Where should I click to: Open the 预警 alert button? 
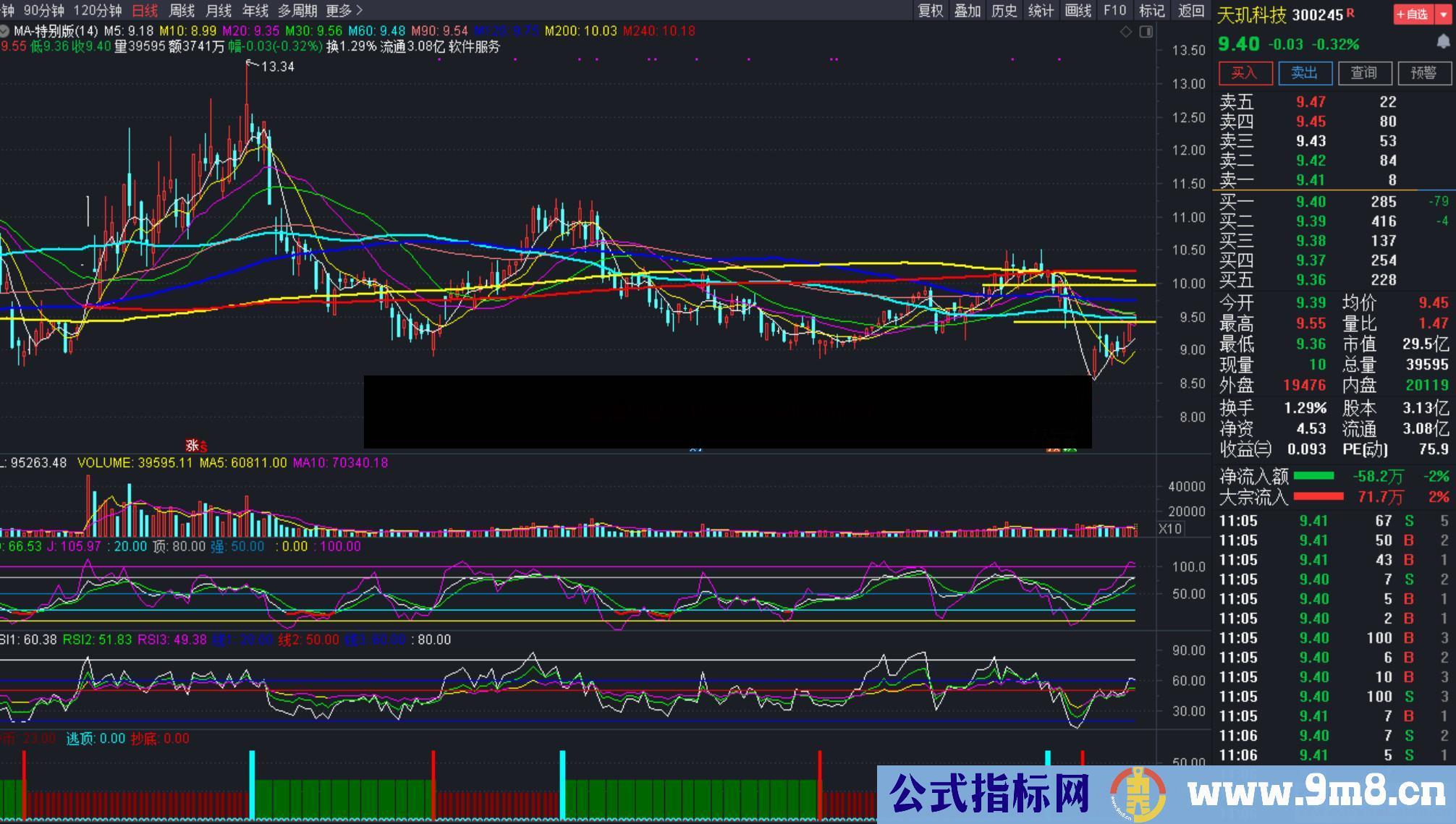pos(1423,72)
